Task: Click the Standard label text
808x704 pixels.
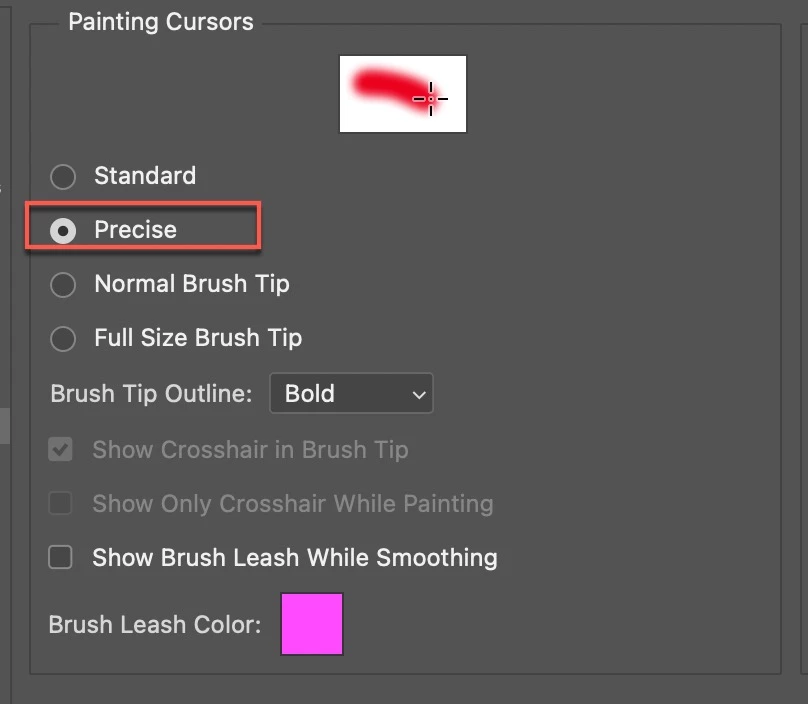Action: pyautogui.click(x=145, y=176)
